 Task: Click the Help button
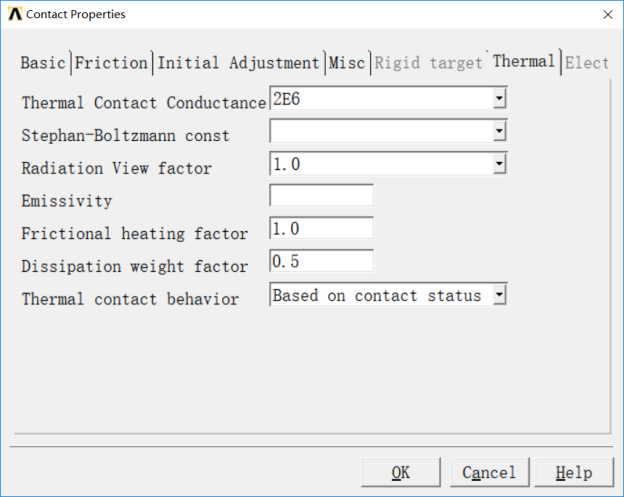[x=573, y=472]
